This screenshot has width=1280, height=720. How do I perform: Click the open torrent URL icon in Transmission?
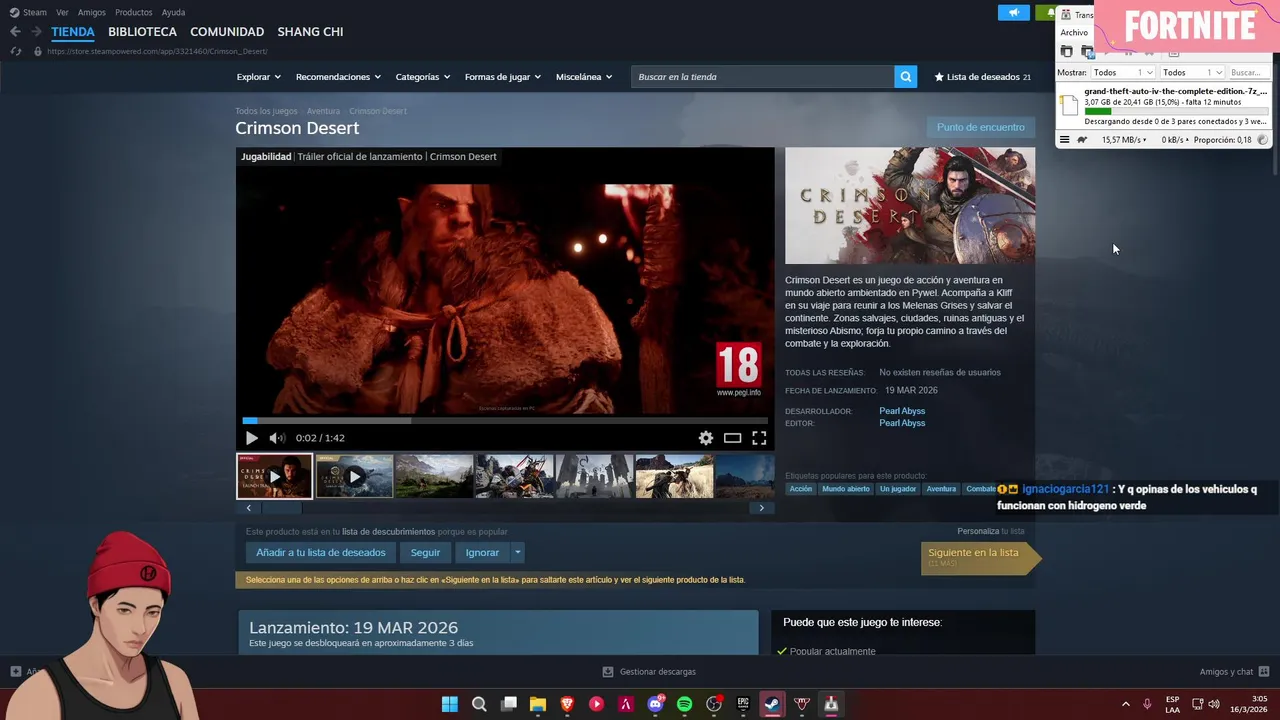coord(1087,52)
